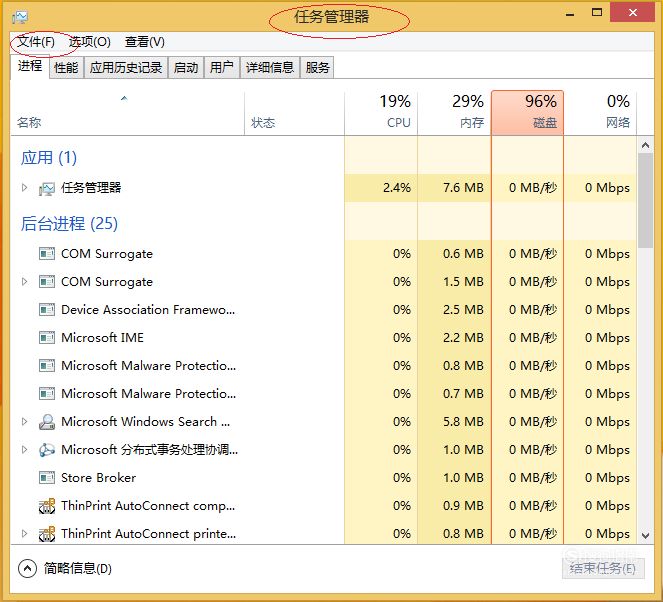Sort by the 磁盘 column header
The height and width of the screenshot is (602, 663).
point(527,113)
